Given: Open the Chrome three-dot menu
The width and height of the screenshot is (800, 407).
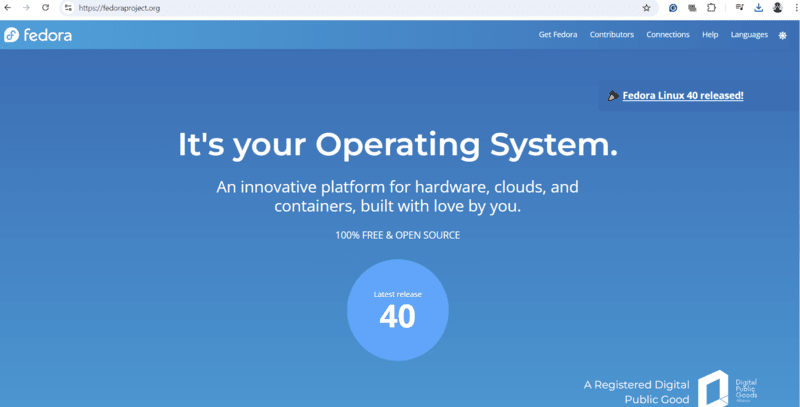Looking at the screenshot, I should [x=796, y=8].
